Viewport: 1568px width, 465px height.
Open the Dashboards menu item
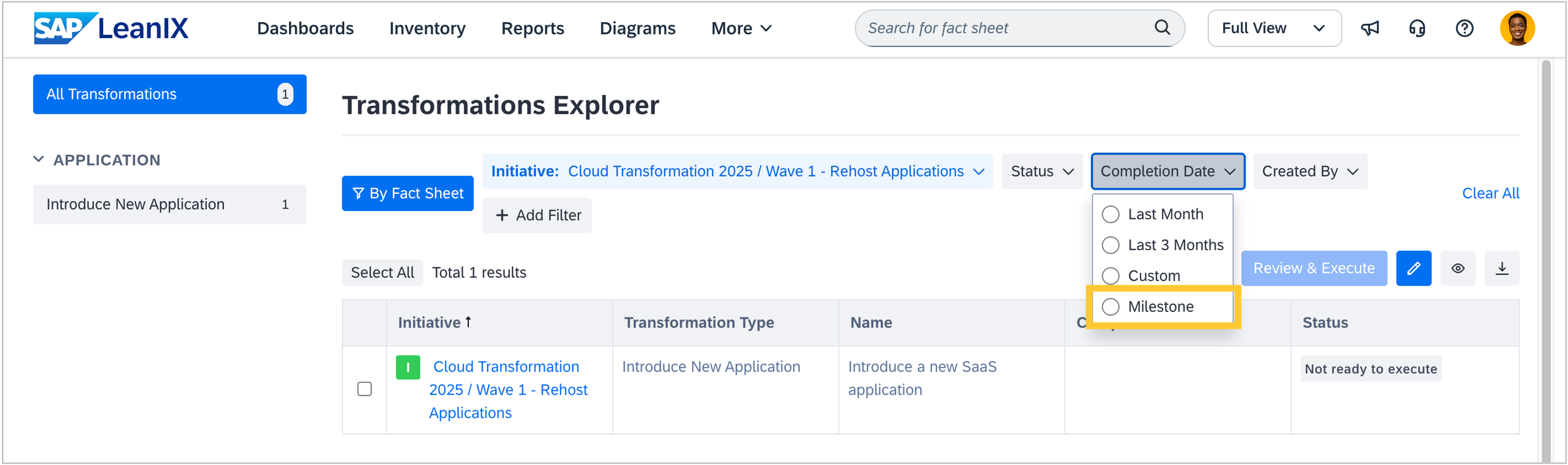[x=305, y=28]
